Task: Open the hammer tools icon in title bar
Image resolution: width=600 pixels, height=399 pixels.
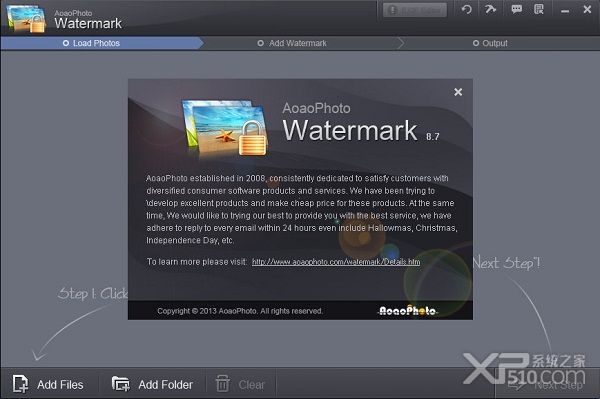Action: coord(490,9)
